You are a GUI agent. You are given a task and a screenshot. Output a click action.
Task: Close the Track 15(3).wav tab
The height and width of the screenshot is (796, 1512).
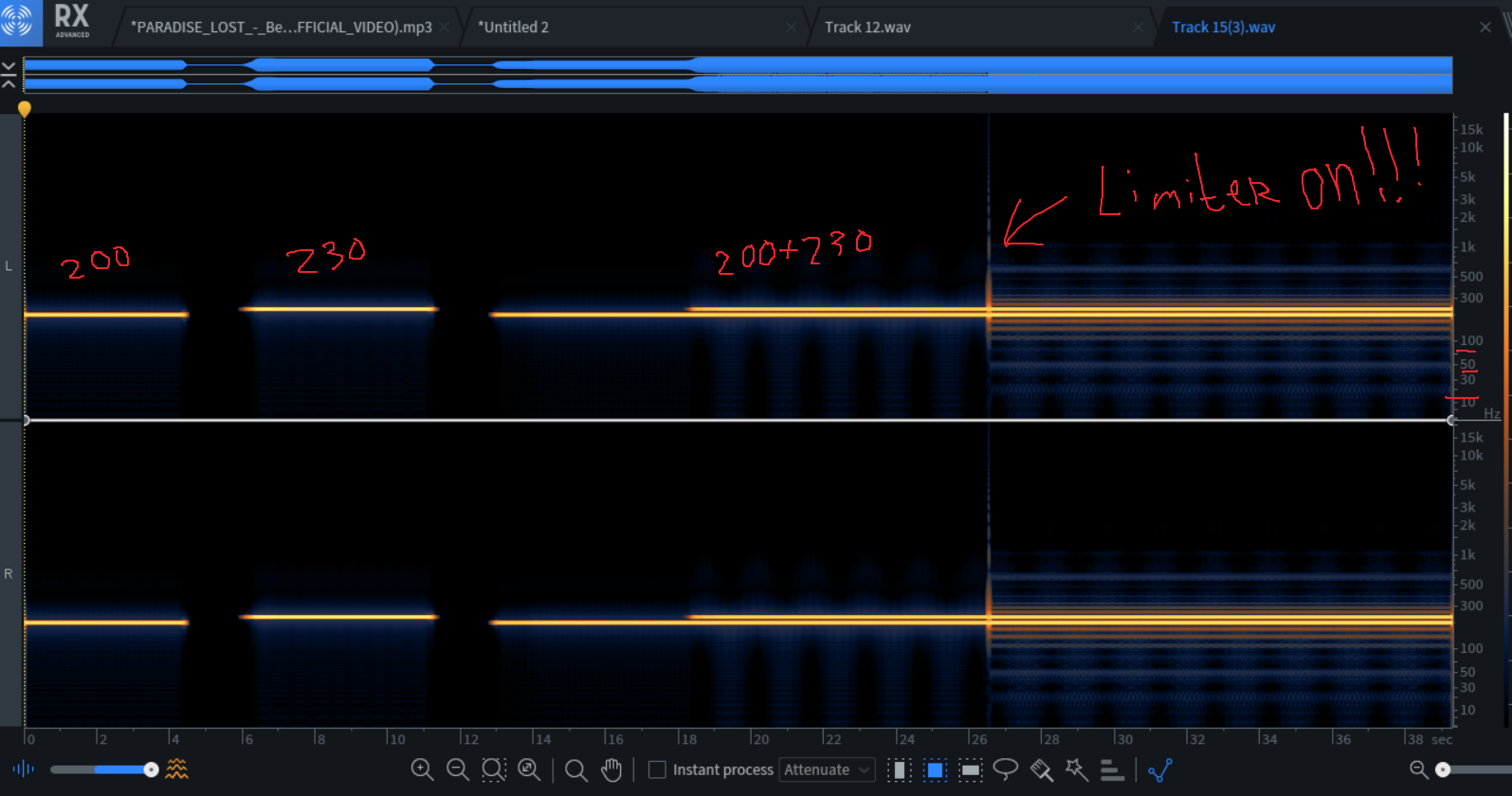tap(1485, 27)
